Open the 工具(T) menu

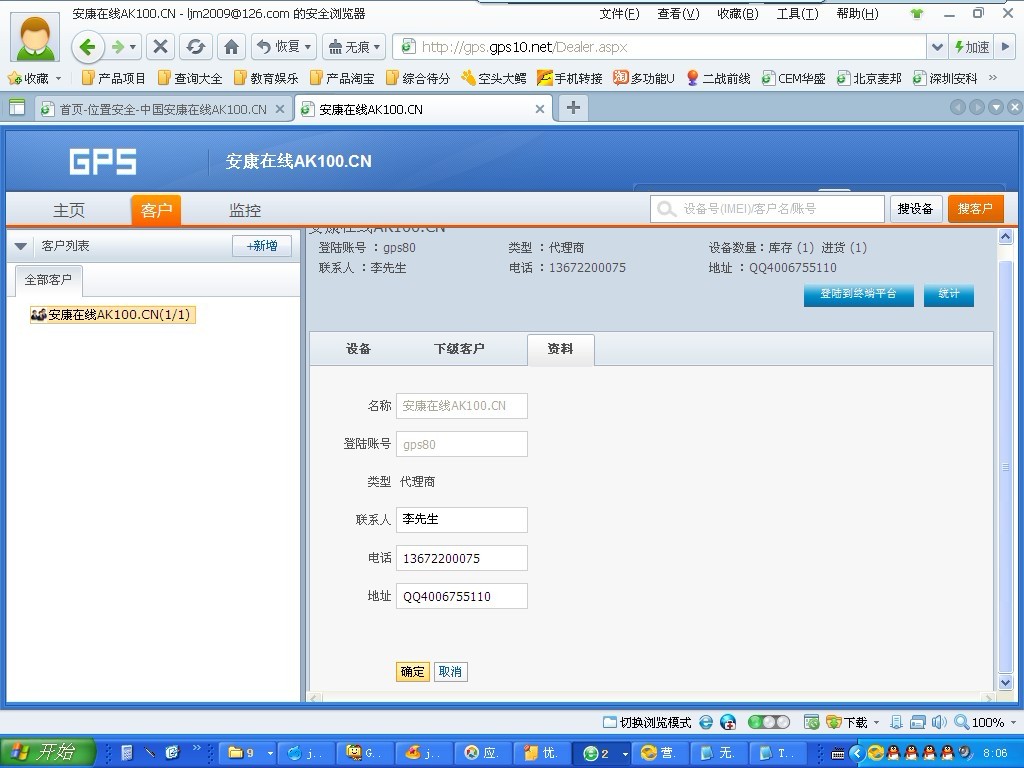pos(797,14)
